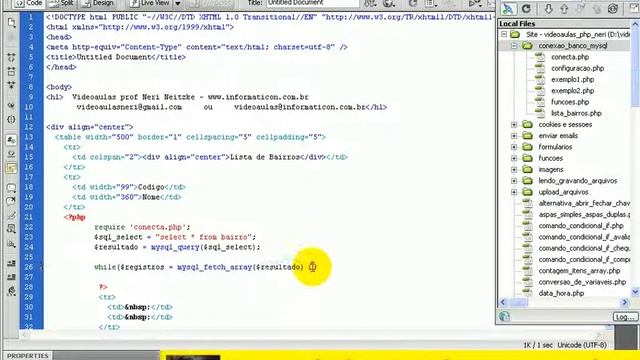Expand the enviar emails folder
Viewport: 640px width, 360px height.
[514, 136]
